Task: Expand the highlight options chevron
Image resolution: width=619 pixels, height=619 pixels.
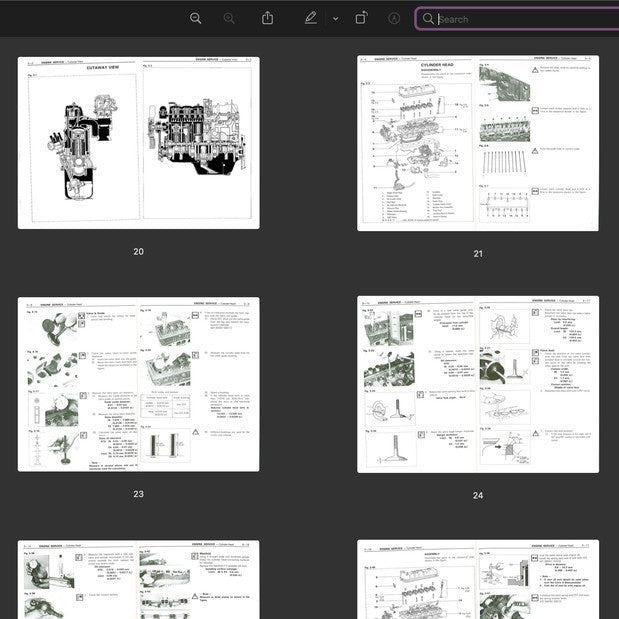Action: (x=335, y=18)
